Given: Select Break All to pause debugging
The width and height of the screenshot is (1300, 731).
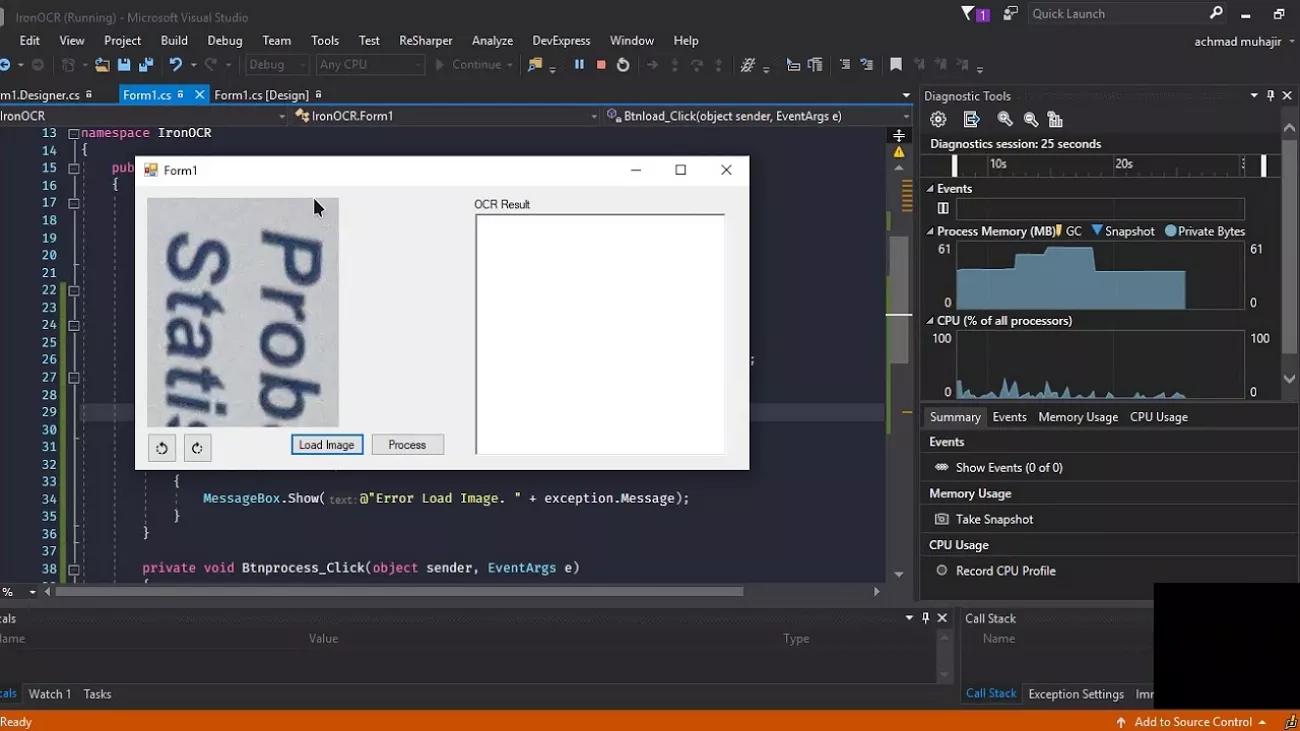Looking at the screenshot, I should [x=579, y=64].
